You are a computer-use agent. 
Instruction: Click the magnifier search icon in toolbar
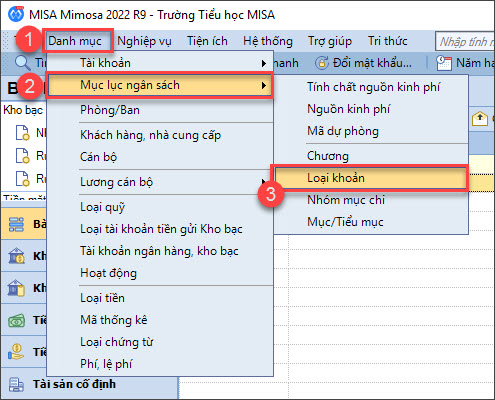coord(22,63)
